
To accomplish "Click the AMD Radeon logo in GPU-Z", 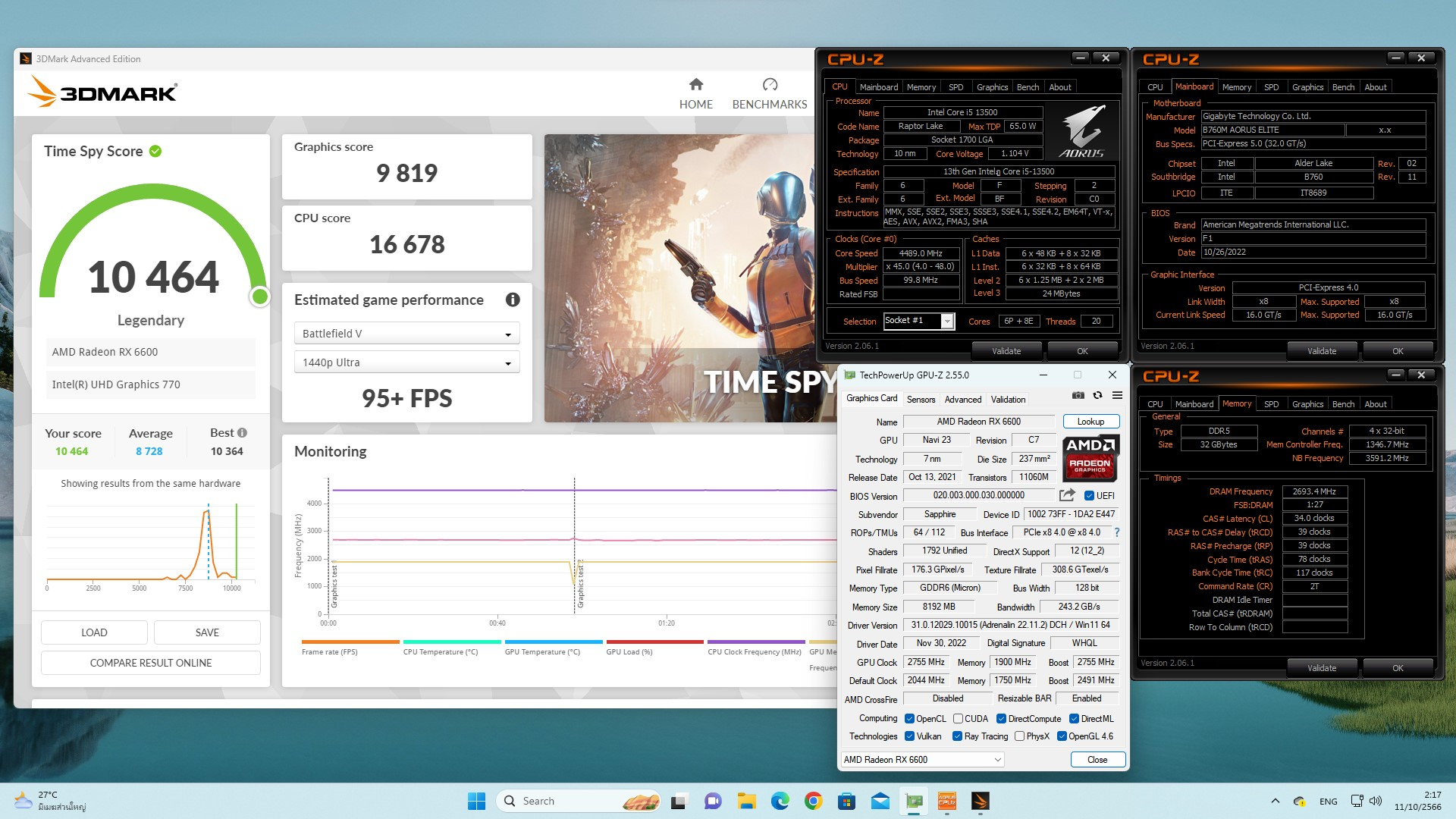I will tap(1090, 459).
